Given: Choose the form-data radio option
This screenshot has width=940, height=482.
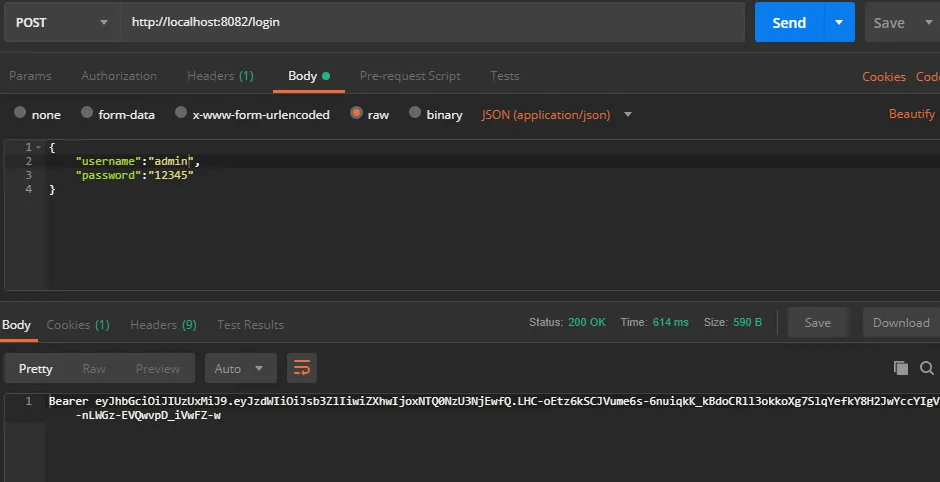Looking at the screenshot, I should pyautogui.click(x=87, y=114).
